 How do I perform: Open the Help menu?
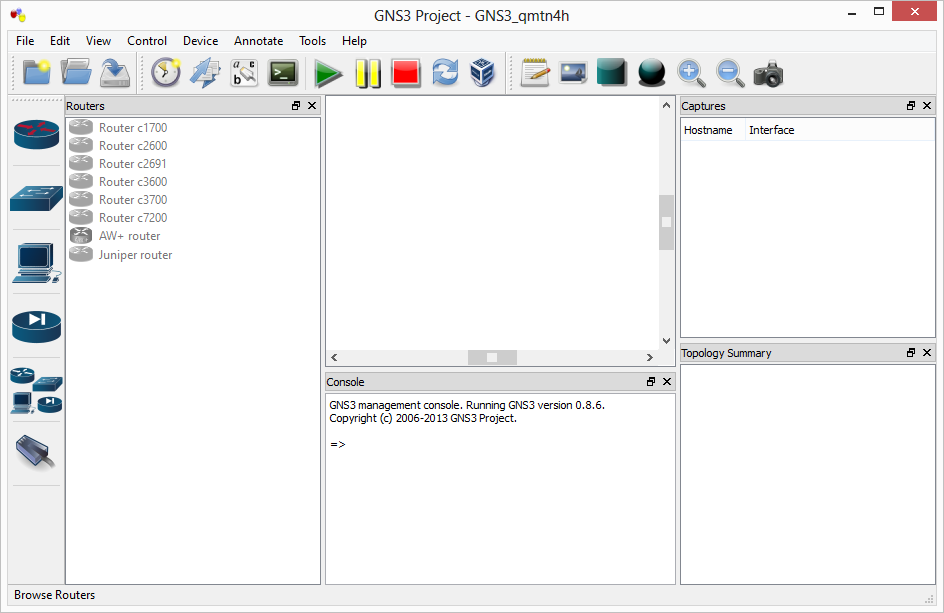[x=354, y=40]
